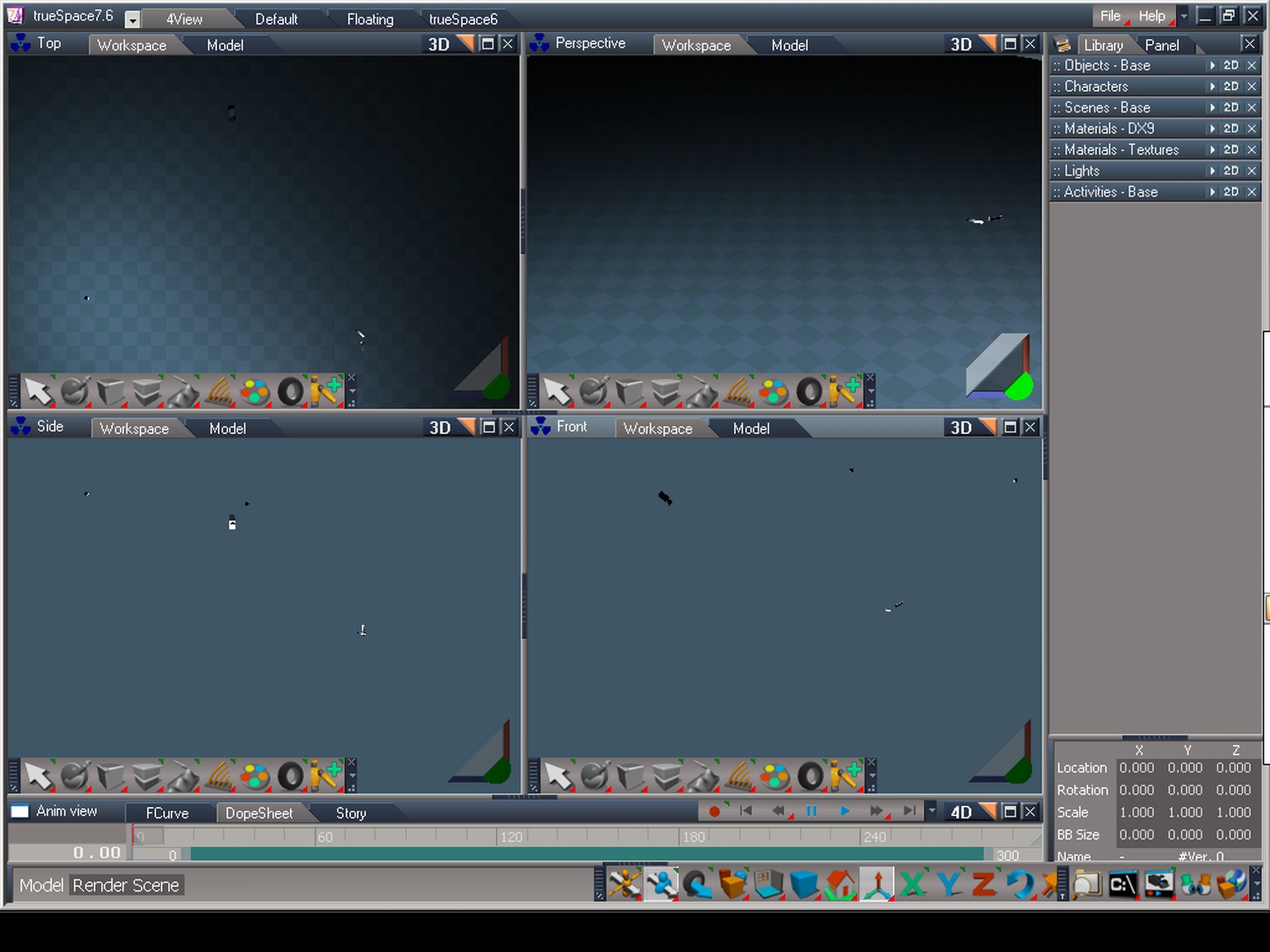Open the C:\ command prompt icon

[x=1123, y=884]
